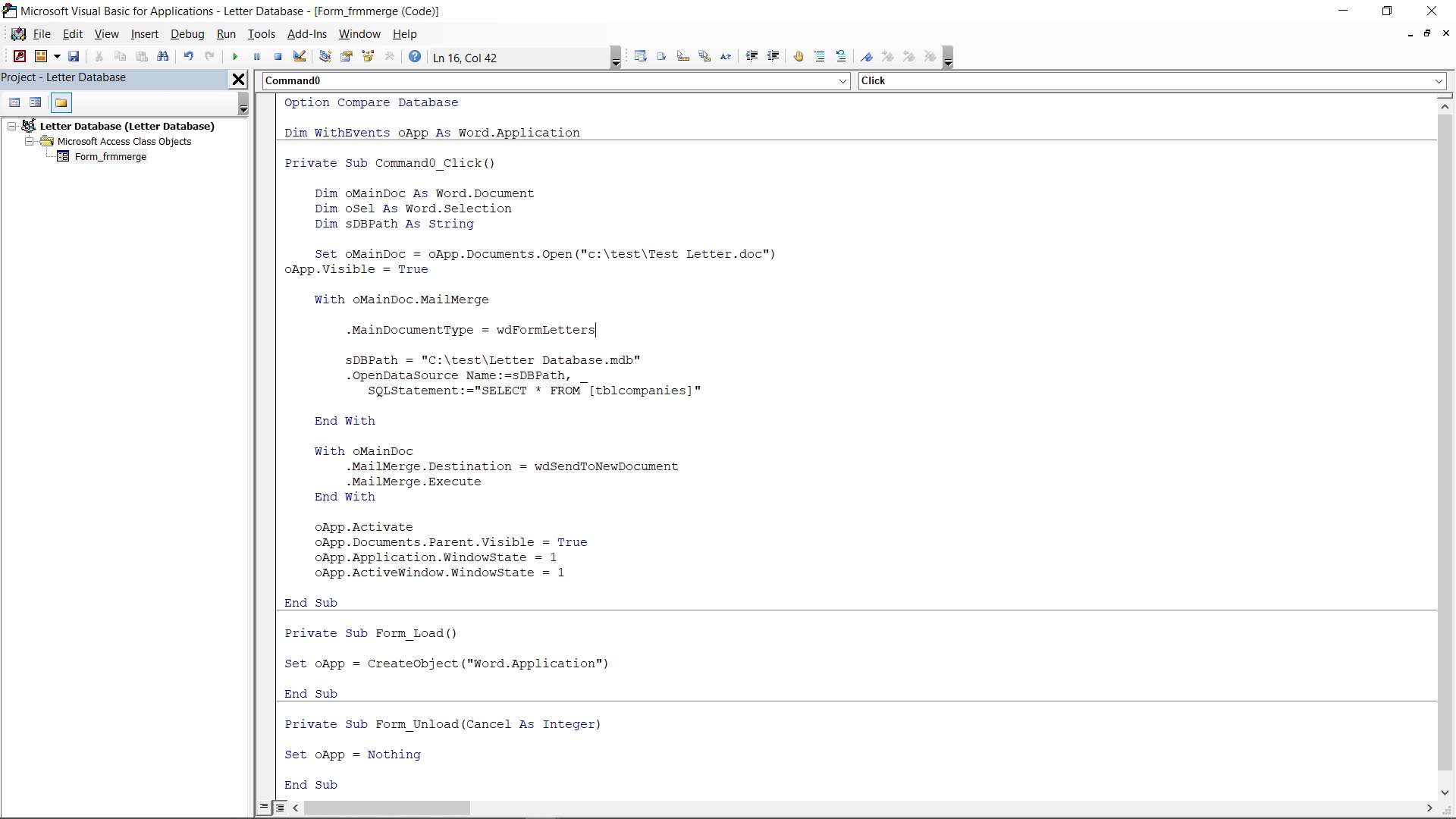Open Visual Basic Help icon
The height and width of the screenshot is (819, 1456).
[x=415, y=57]
